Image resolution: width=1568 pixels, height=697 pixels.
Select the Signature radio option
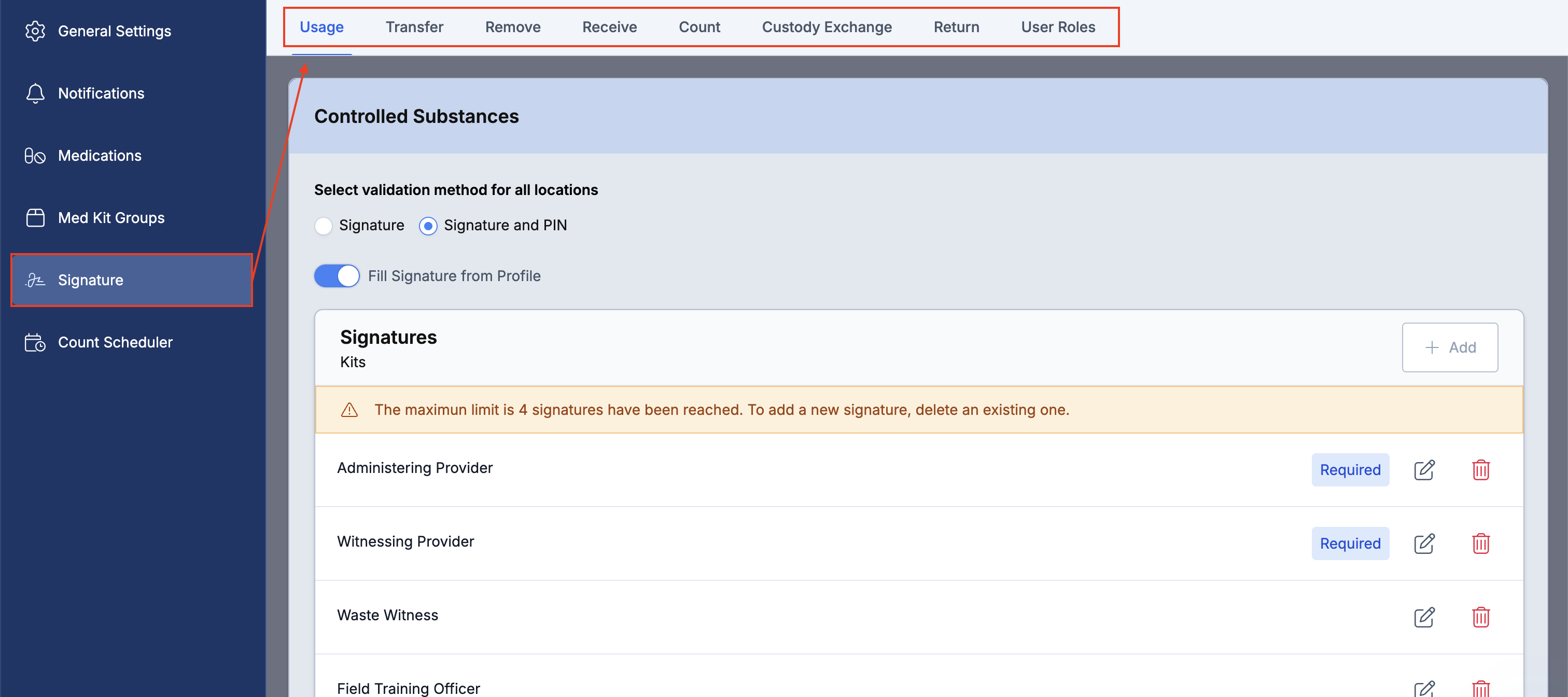[323, 226]
